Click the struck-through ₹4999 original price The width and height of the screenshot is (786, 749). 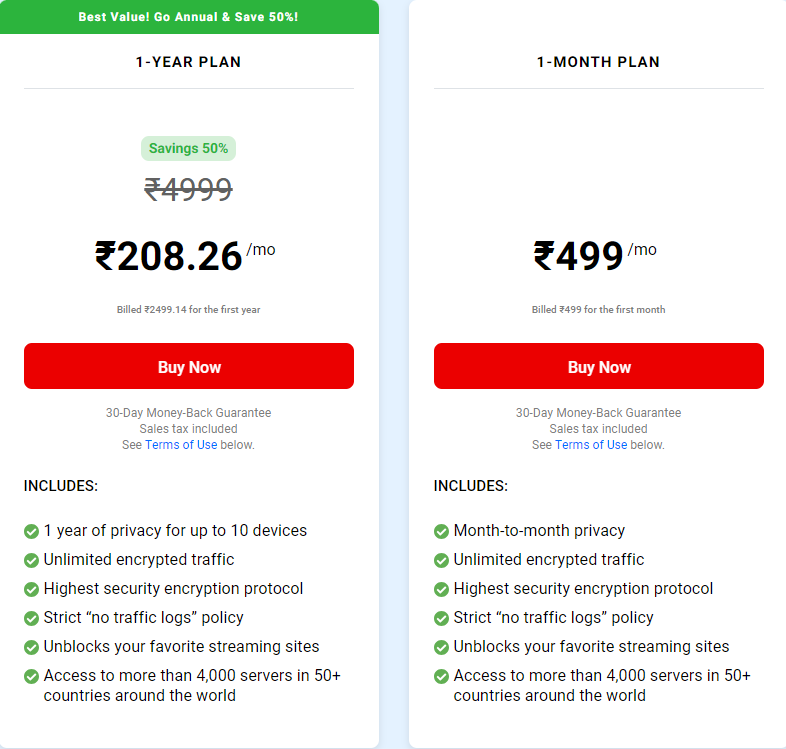tap(188, 189)
